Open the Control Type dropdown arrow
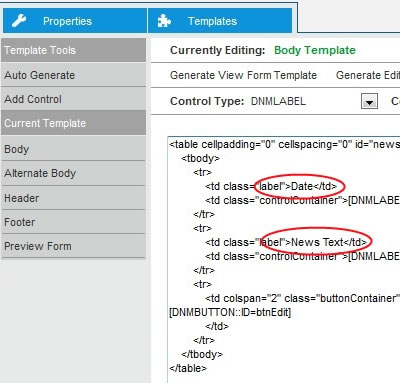The image size is (400, 383). point(369,101)
